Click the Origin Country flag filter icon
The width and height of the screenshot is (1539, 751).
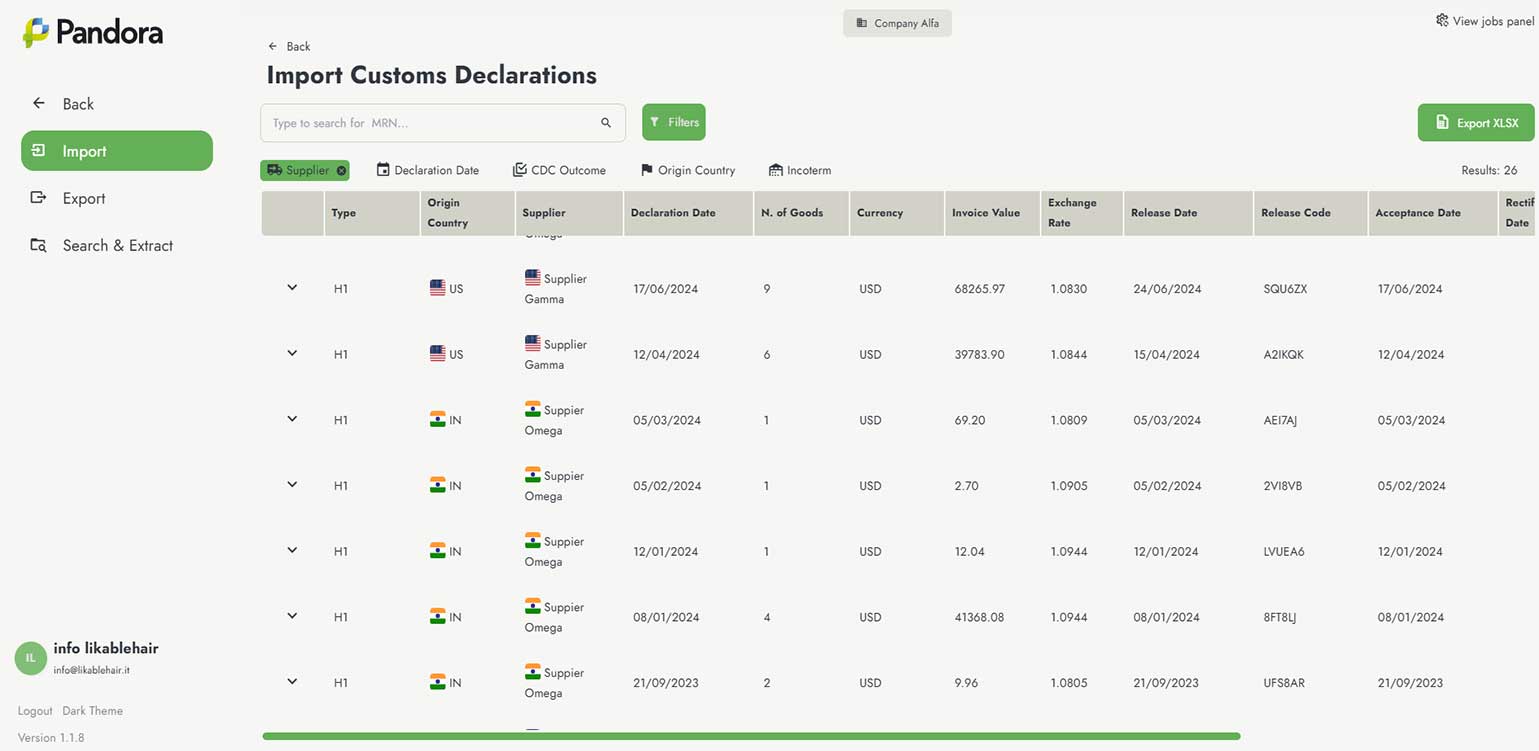pyautogui.click(x=647, y=170)
